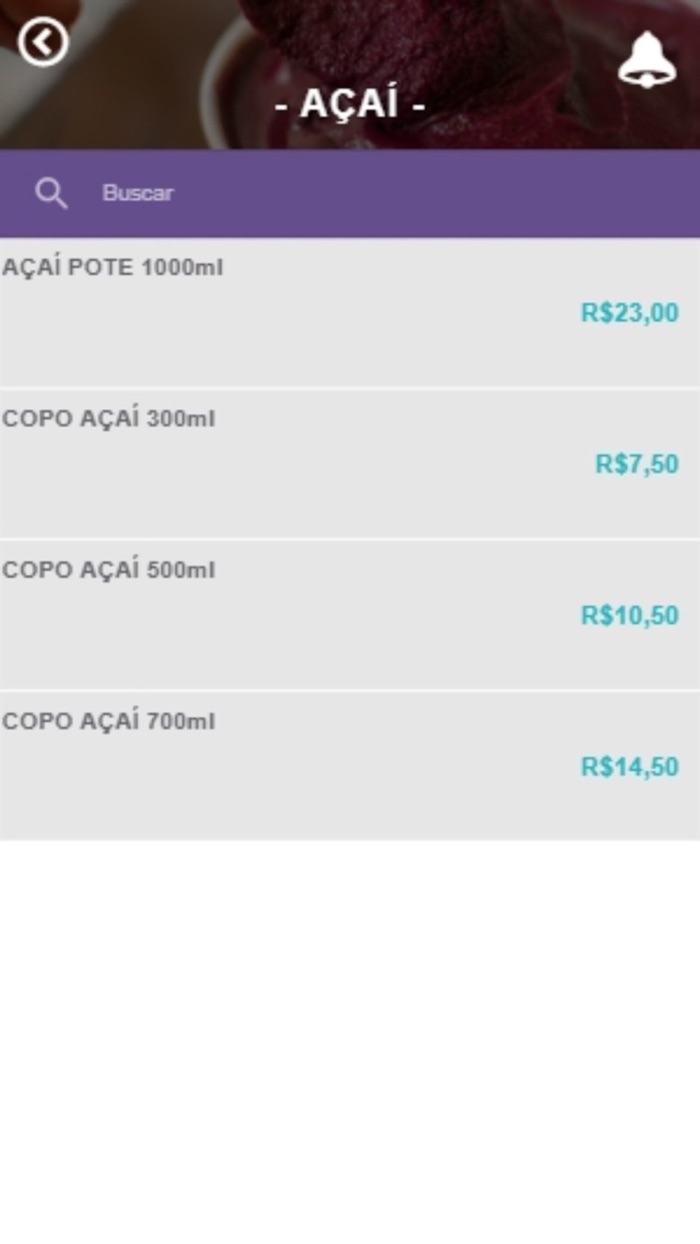Open the 300ml açaí cup row card
700x1244 pixels.
tap(300, 490)
